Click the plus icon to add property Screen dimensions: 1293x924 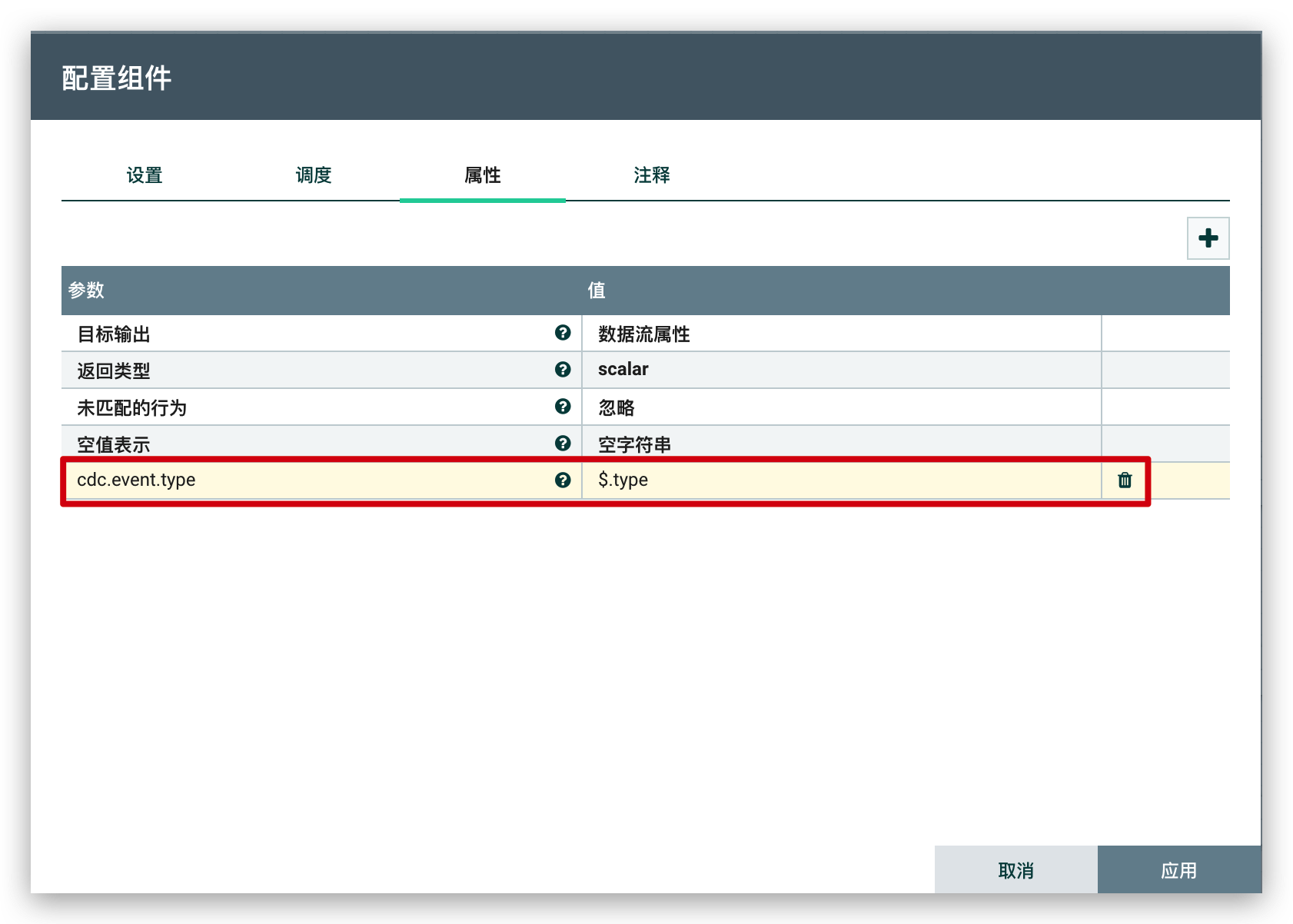point(1208,238)
